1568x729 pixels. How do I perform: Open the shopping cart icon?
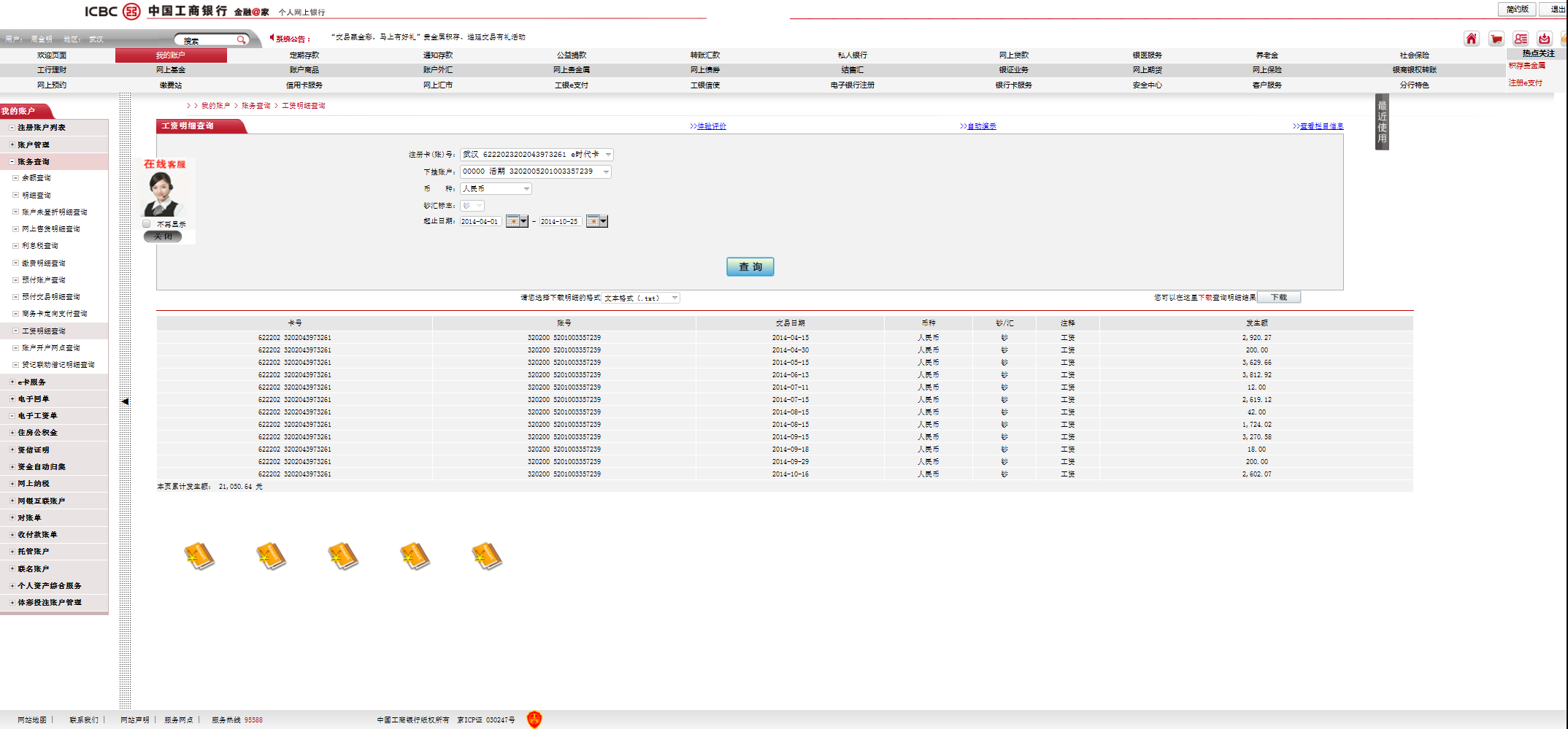[1496, 39]
